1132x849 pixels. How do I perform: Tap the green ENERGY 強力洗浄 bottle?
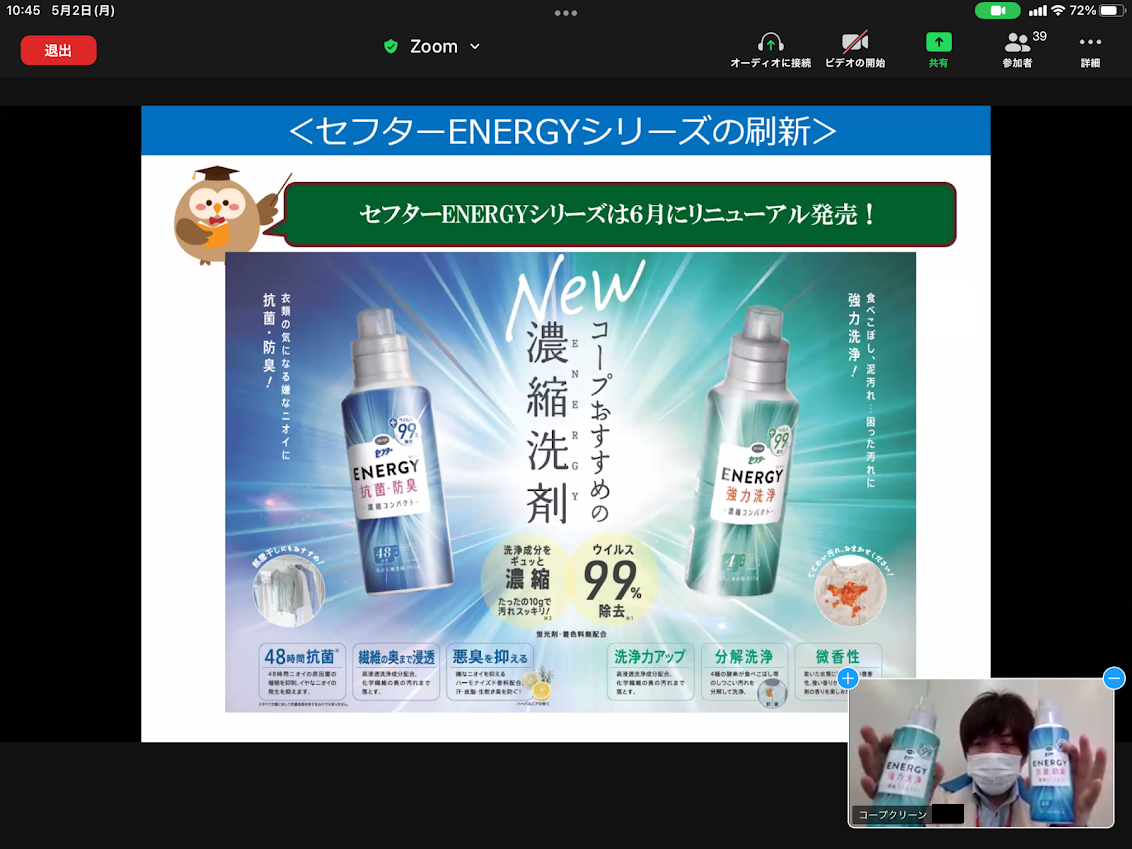(x=744, y=451)
